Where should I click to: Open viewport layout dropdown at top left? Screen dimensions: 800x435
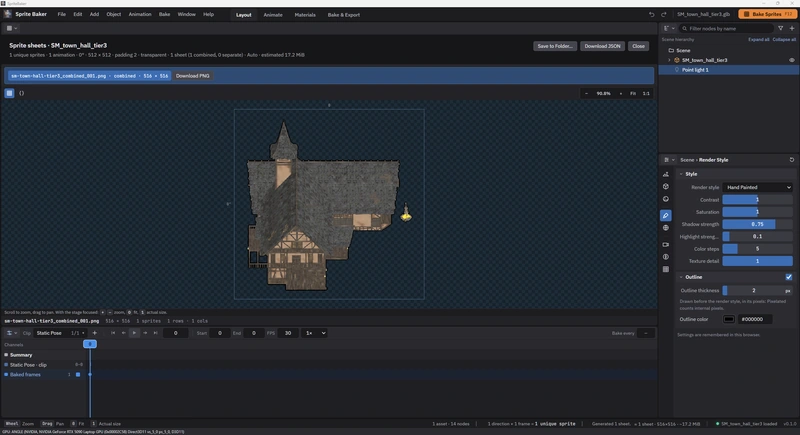tap(12, 28)
